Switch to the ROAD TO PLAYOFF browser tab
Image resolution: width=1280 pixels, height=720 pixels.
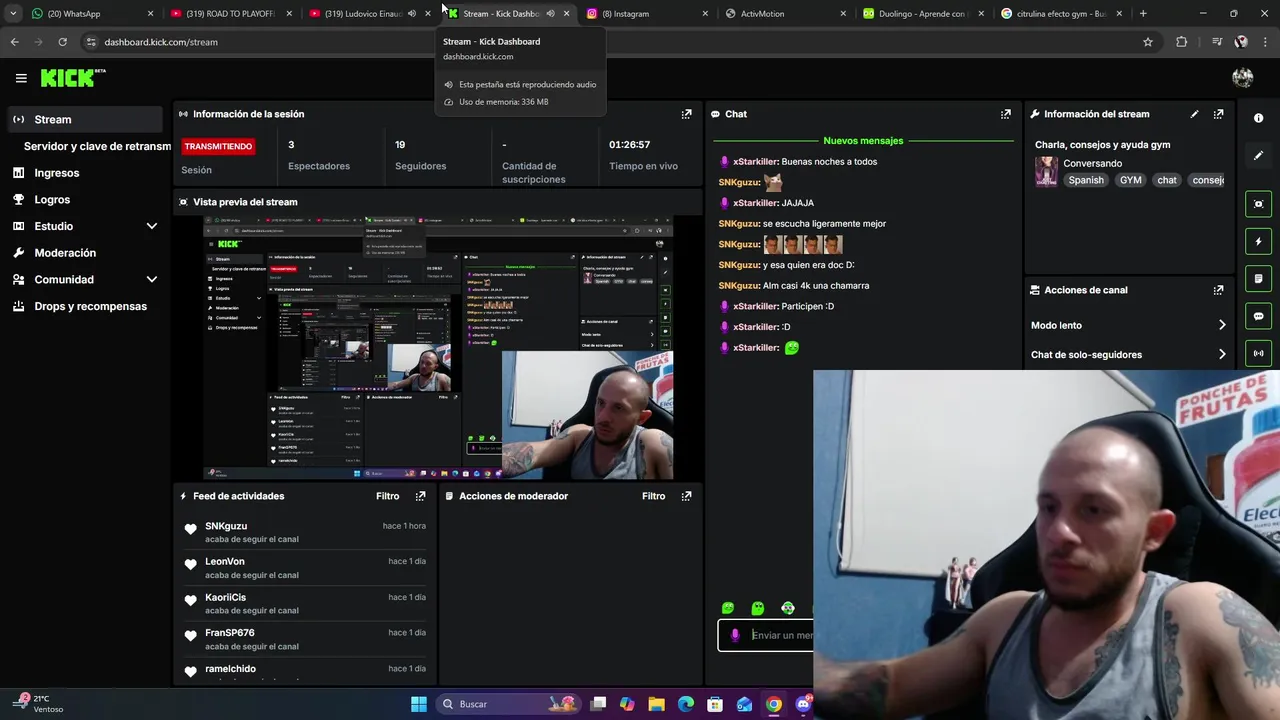(230, 14)
